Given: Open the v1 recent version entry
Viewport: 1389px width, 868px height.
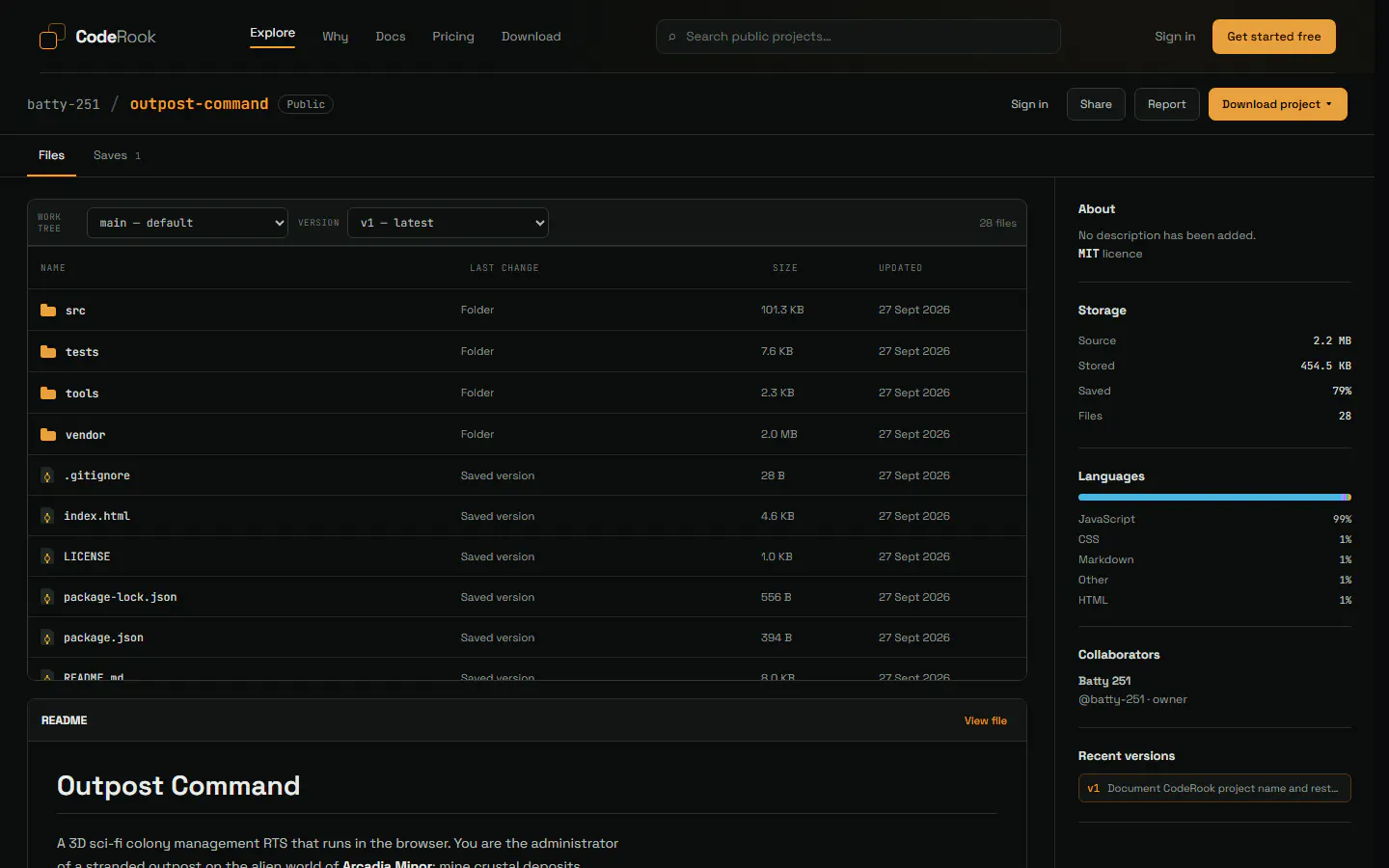Looking at the screenshot, I should tap(1214, 788).
